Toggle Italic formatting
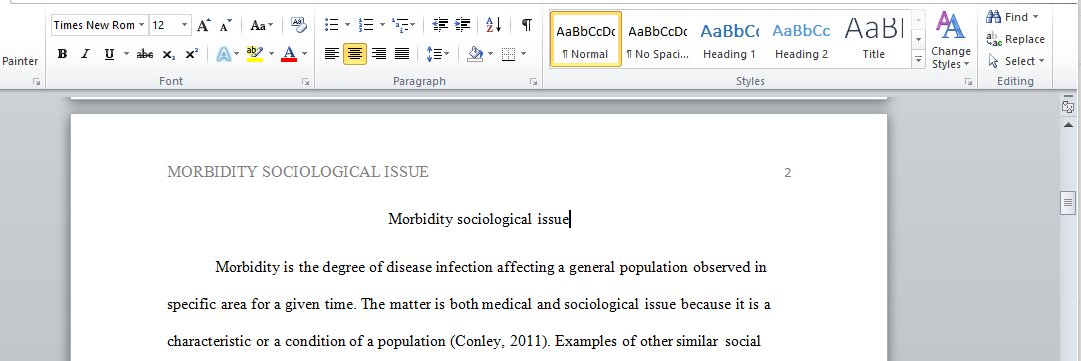The image size is (1081, 361). tap(85, 54)
